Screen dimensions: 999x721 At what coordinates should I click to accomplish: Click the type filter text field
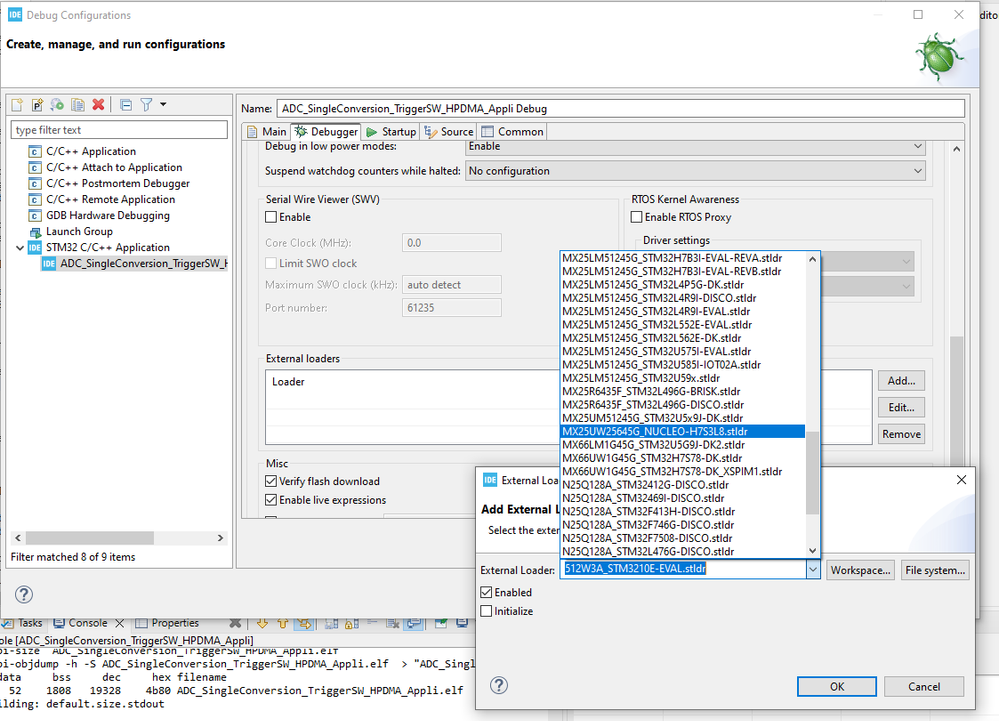pos(119,130)
